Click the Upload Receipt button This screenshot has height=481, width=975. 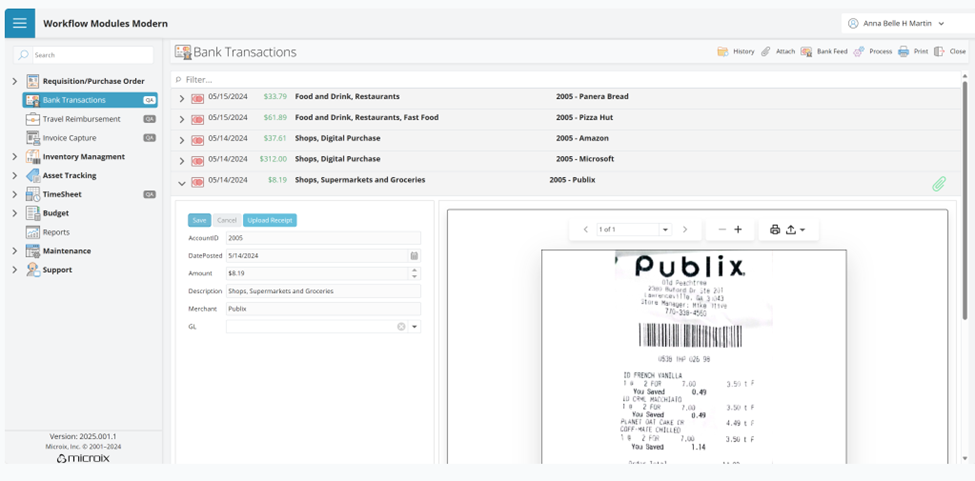[x=270, y=220]
